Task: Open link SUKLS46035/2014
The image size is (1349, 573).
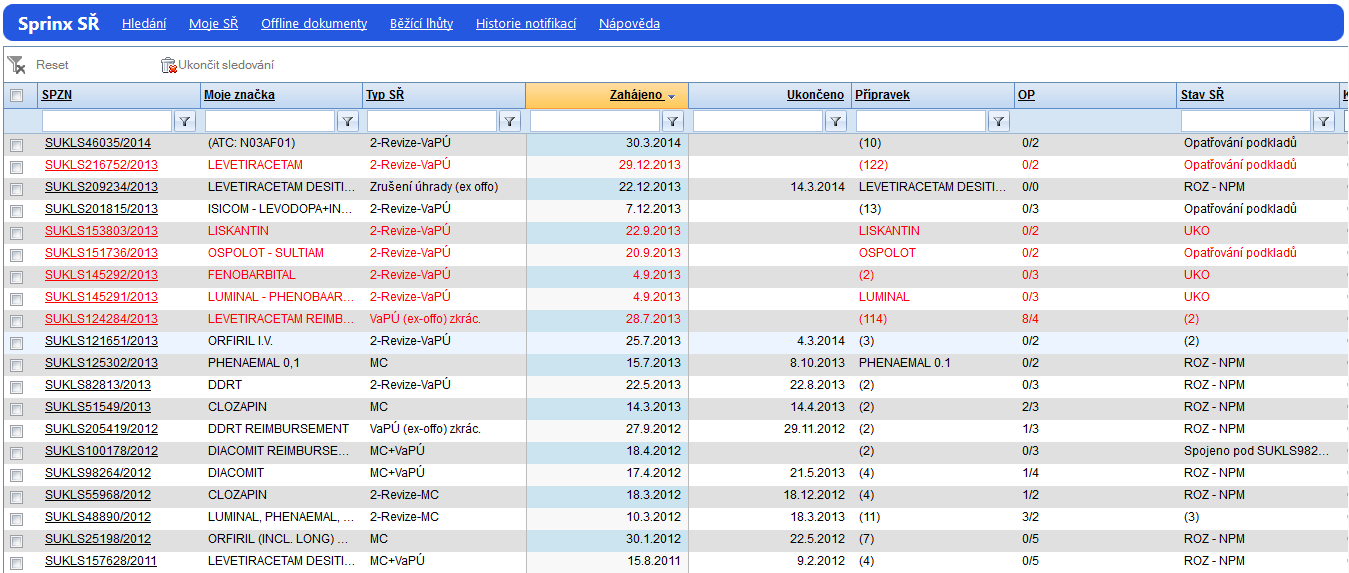Action: (98, 143)
